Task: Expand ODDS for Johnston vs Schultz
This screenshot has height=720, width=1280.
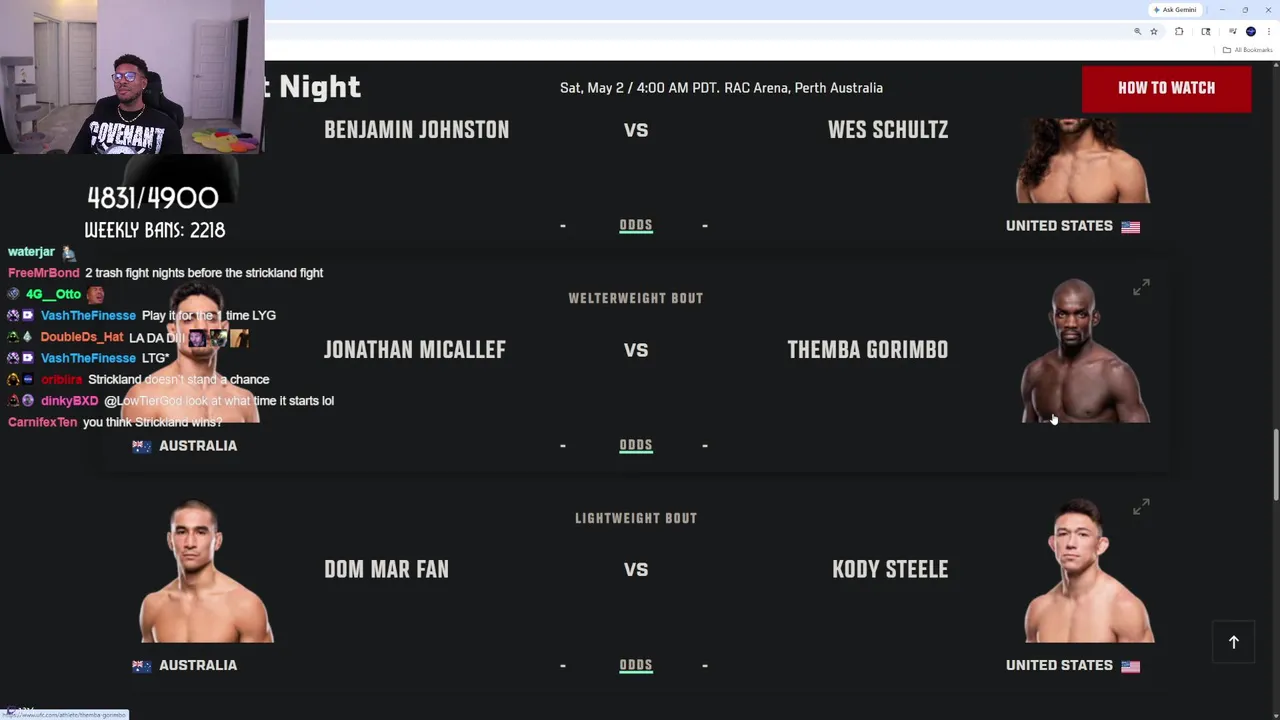Action: 636,226
